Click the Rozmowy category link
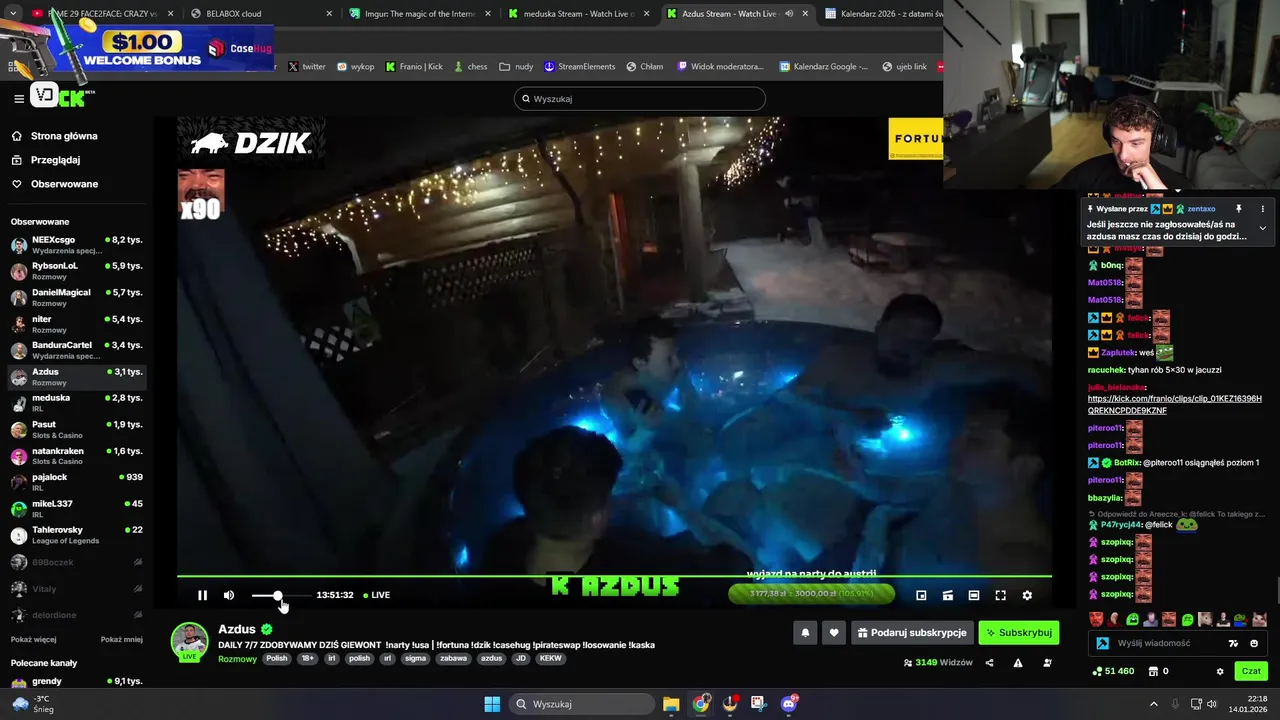Viewport: 1280px width, 720px height. click(x=237, y=659)
